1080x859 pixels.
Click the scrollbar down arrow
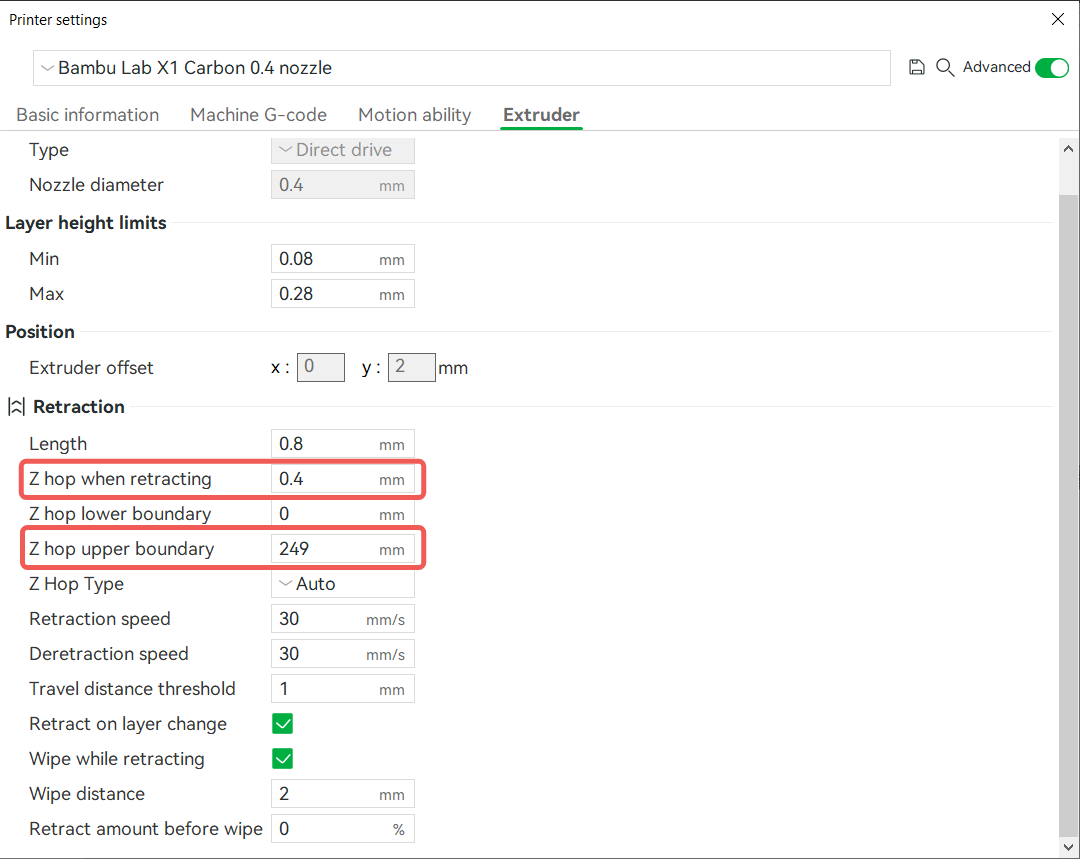click(1068, 847)
